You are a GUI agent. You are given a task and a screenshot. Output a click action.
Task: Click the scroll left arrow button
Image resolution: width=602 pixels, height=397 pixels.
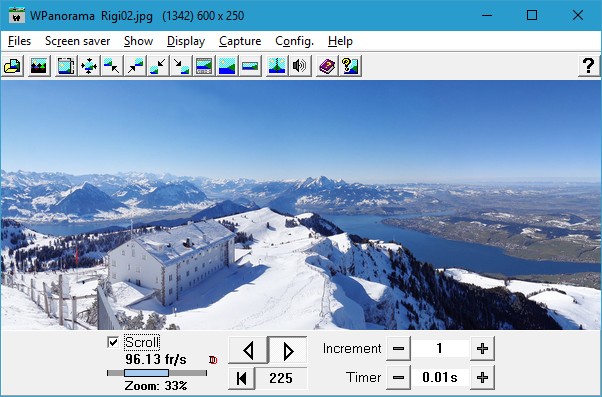pyautogui.click(x=248, y=350)
